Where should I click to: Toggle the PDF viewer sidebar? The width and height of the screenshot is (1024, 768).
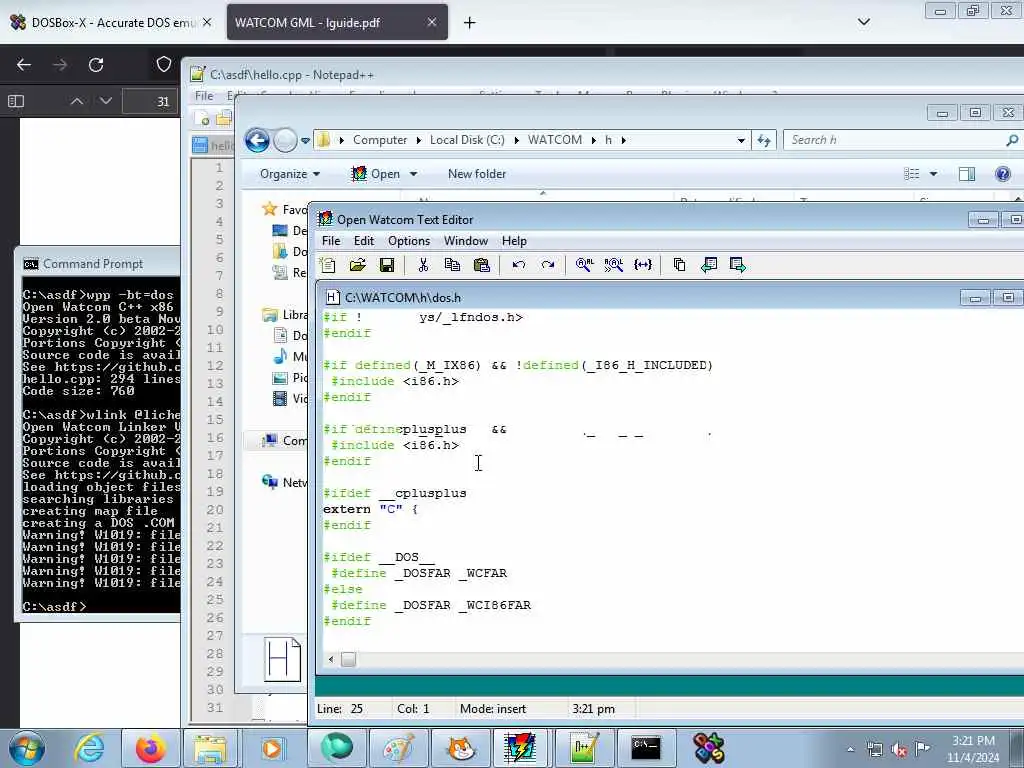16,101
